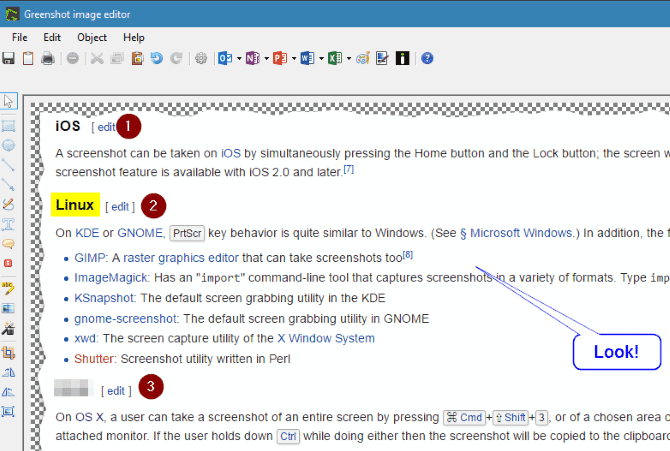Image resolution: width=670 pixels, height=451 pixels.
Task: Click the Copy object icon
Action: point(117,58)
